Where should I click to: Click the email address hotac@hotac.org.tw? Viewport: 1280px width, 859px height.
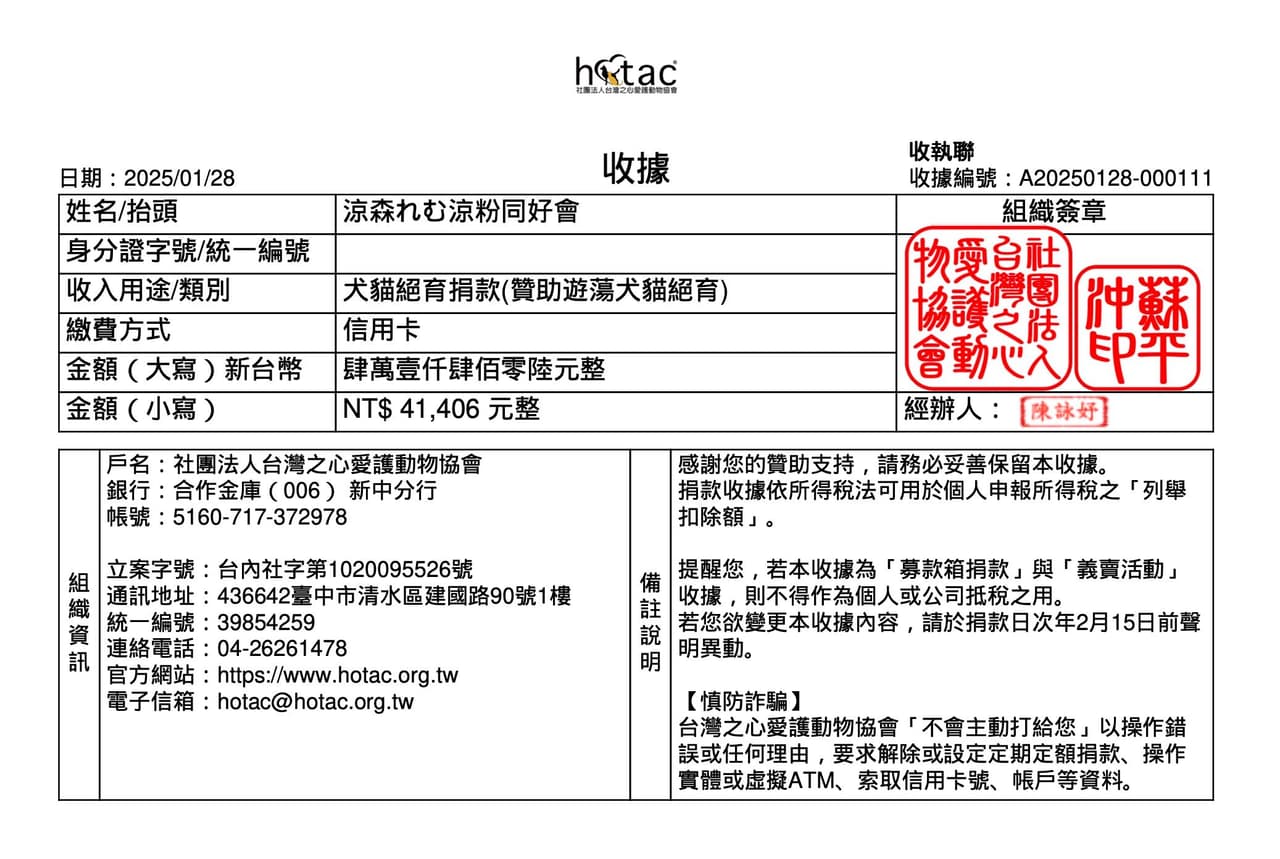[315, 701]
